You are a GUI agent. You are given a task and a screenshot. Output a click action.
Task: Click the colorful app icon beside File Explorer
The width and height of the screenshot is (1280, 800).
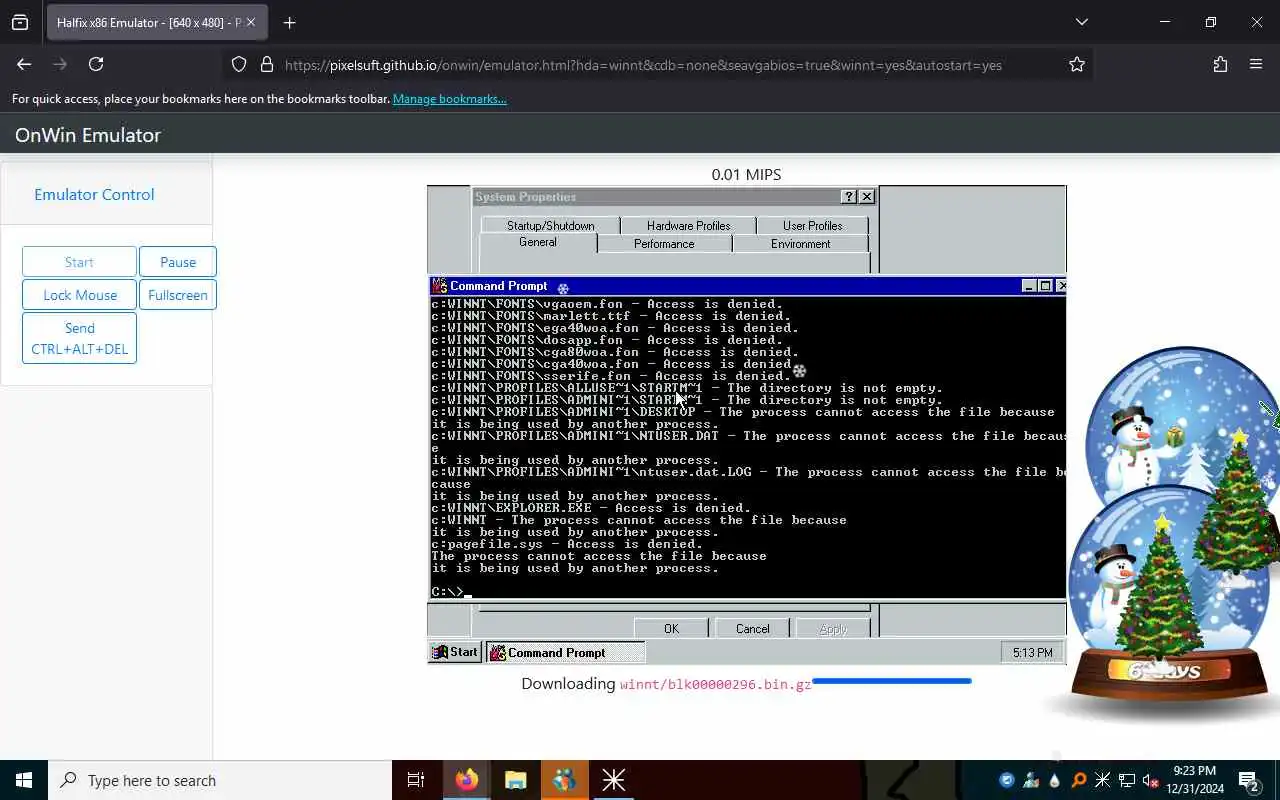tap(564, 780)
